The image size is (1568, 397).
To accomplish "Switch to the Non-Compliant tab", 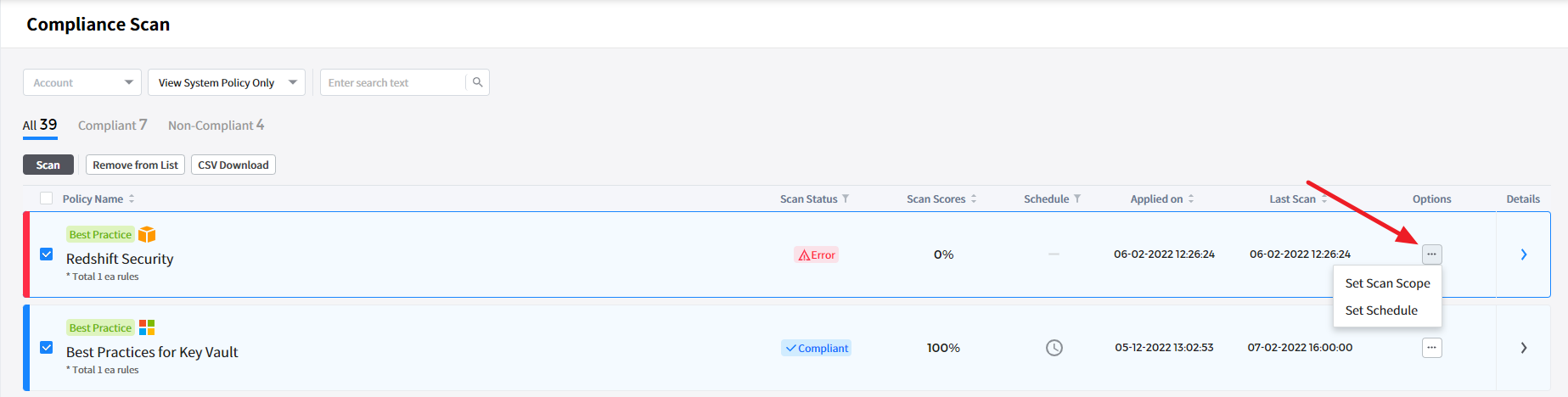I will [216, 126].
